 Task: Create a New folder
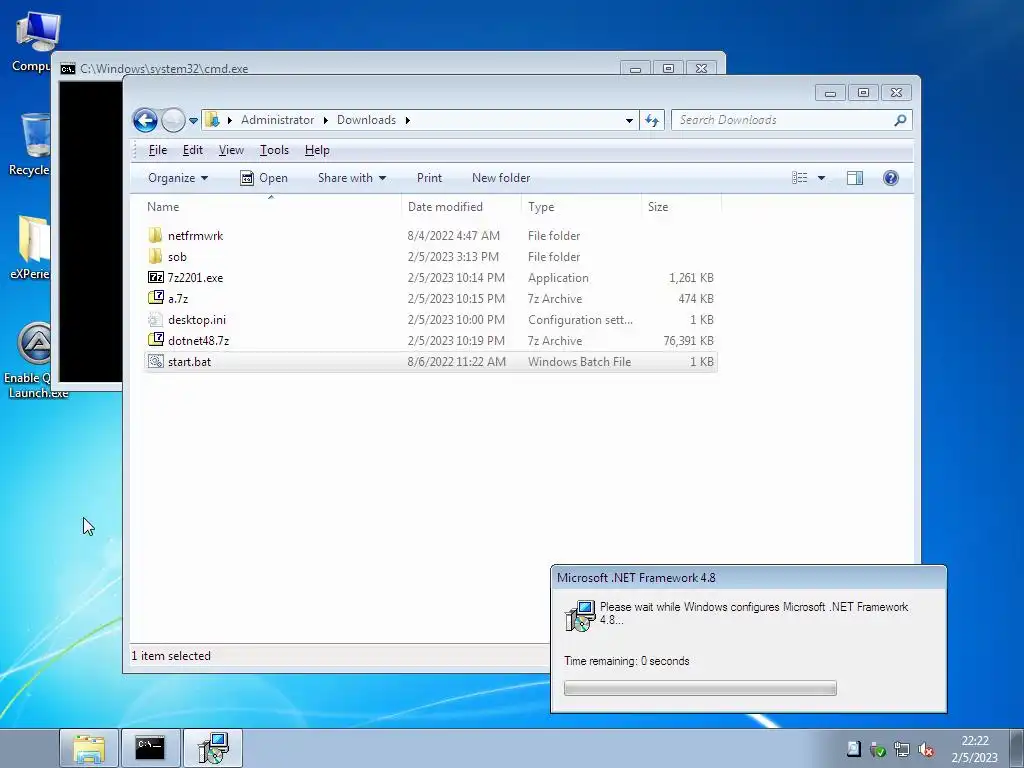tap(501, 178)
